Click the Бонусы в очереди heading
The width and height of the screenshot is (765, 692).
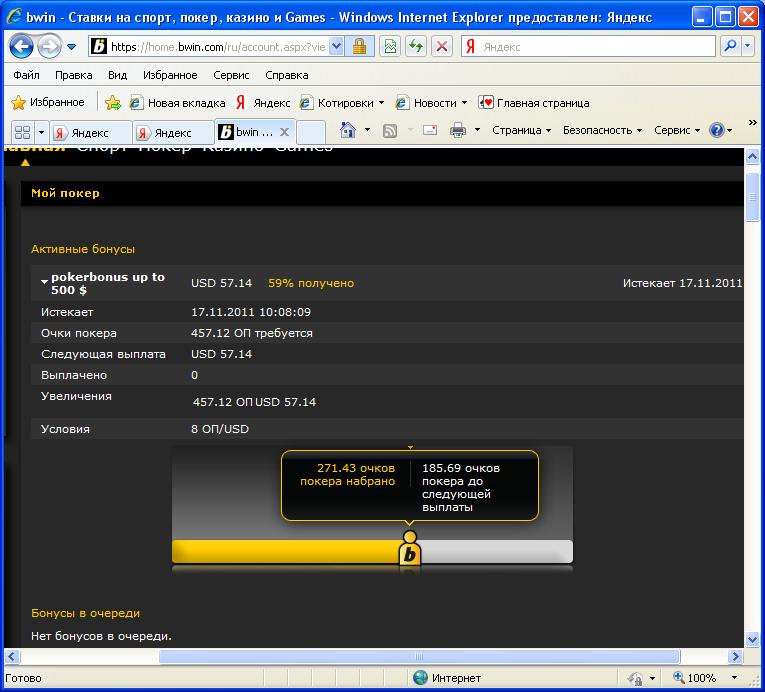[85, 613]
